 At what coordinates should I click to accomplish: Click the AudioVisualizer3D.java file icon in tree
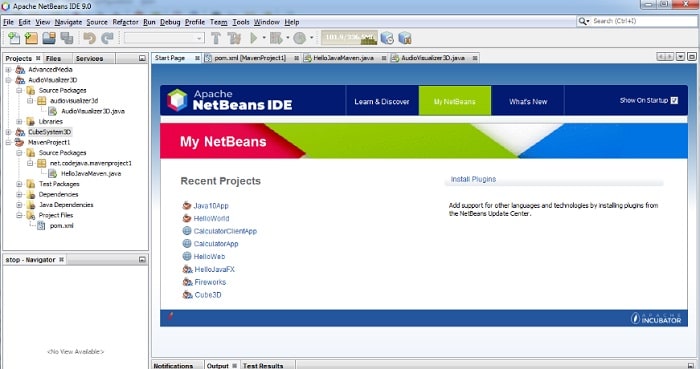[x=52, y=111]
